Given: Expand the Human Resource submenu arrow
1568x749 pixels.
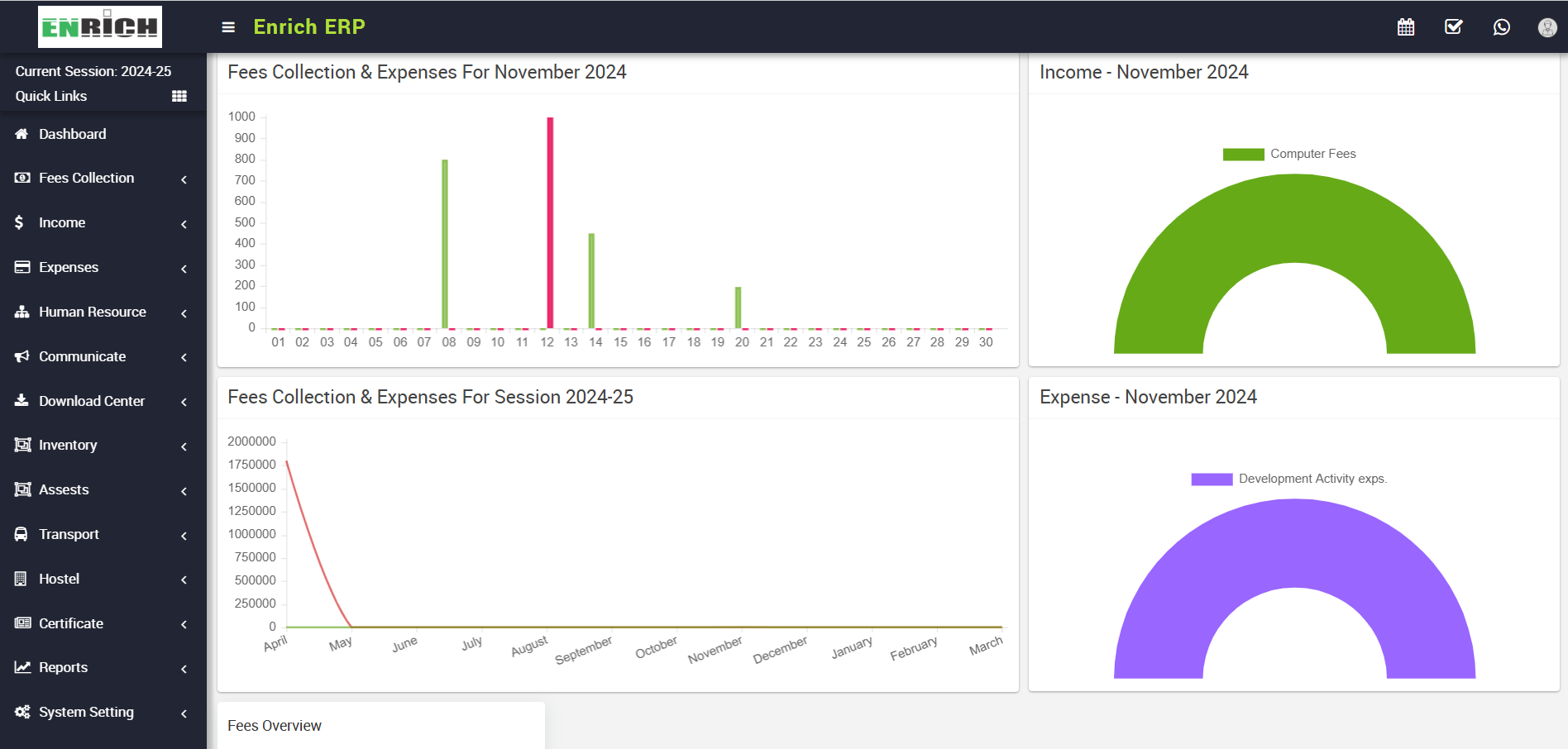Looking at the screenshot, I should (x=184, y=312).
